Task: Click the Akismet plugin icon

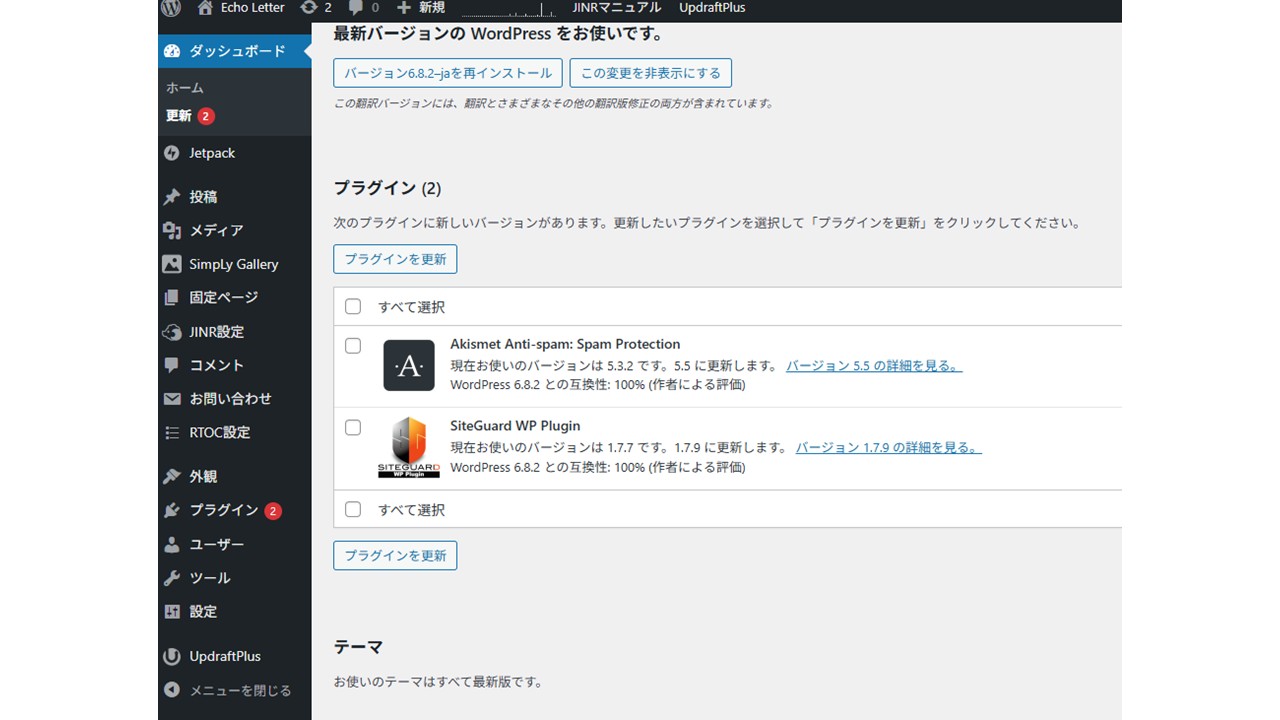Action: pyautogui.click(x=409, y=365)
